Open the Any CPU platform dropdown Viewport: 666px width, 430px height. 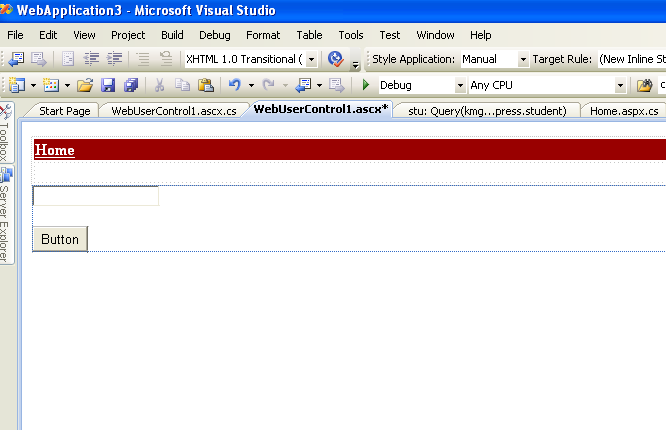click(x=620, y=85)
